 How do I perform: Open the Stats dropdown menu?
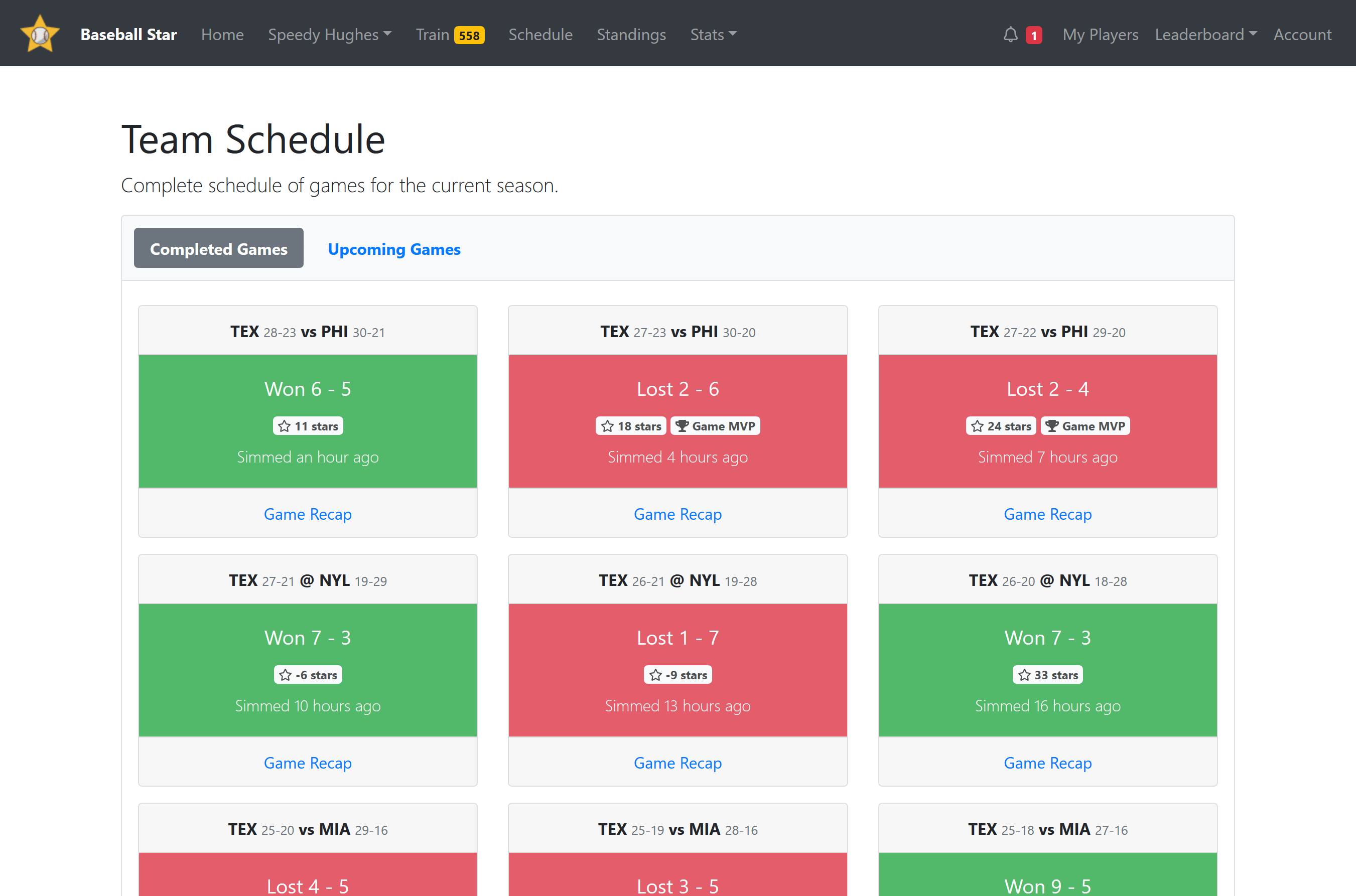click(x=713, y=35)
